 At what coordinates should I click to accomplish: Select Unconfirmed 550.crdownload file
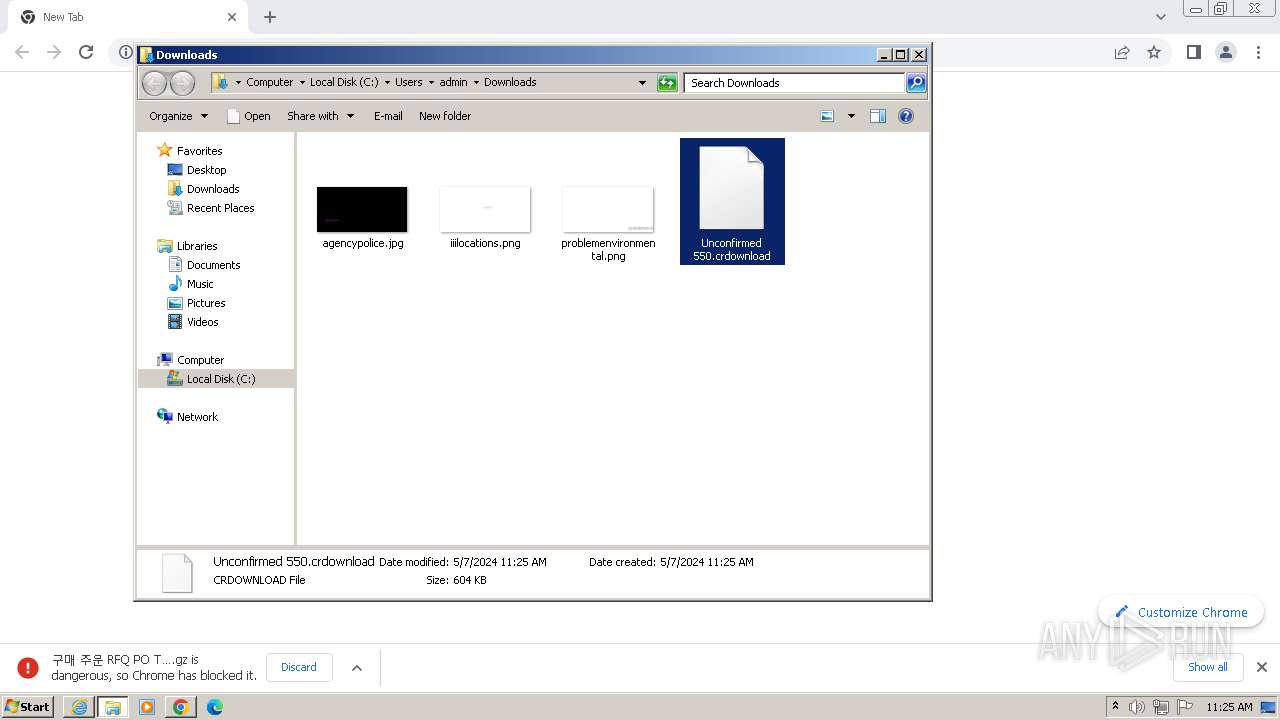pos(732,201)
